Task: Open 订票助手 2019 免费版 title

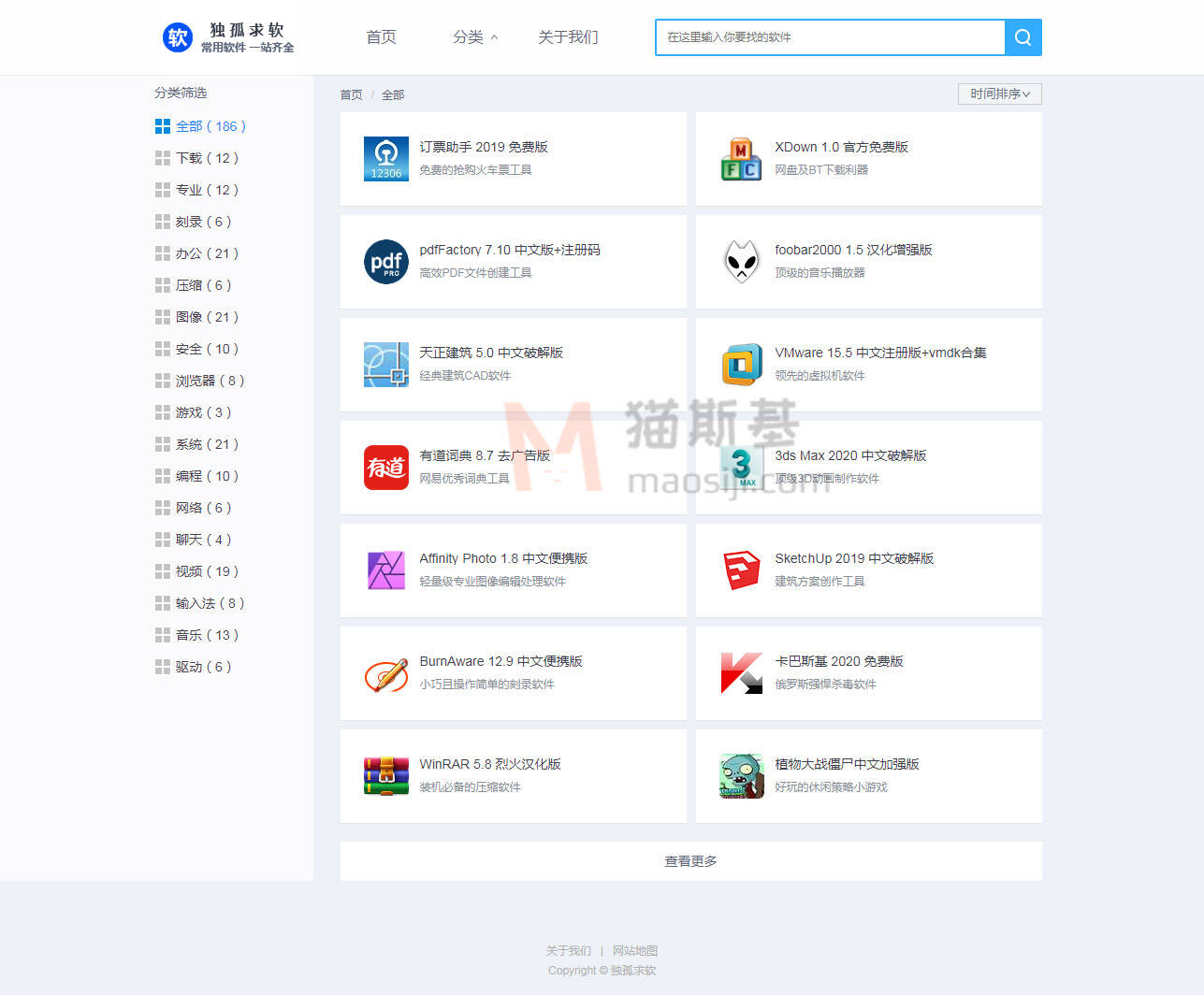Action: tap(484, 147)
